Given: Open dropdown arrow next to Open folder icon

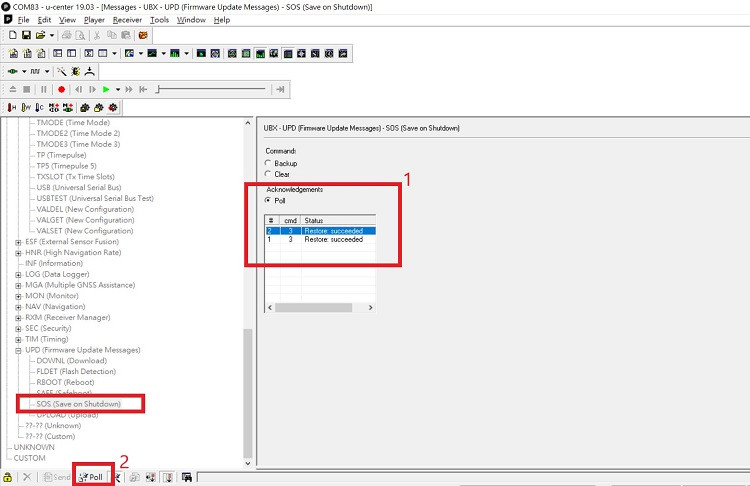Looking at the screenshot, I should click(x=52, y=35).
